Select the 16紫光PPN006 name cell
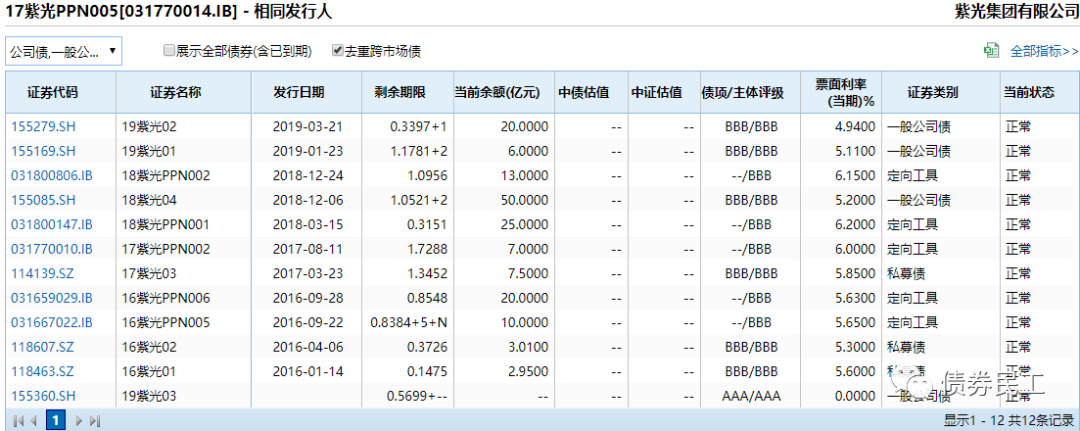Screen dimensions: 1080x431 click(184, 297)
